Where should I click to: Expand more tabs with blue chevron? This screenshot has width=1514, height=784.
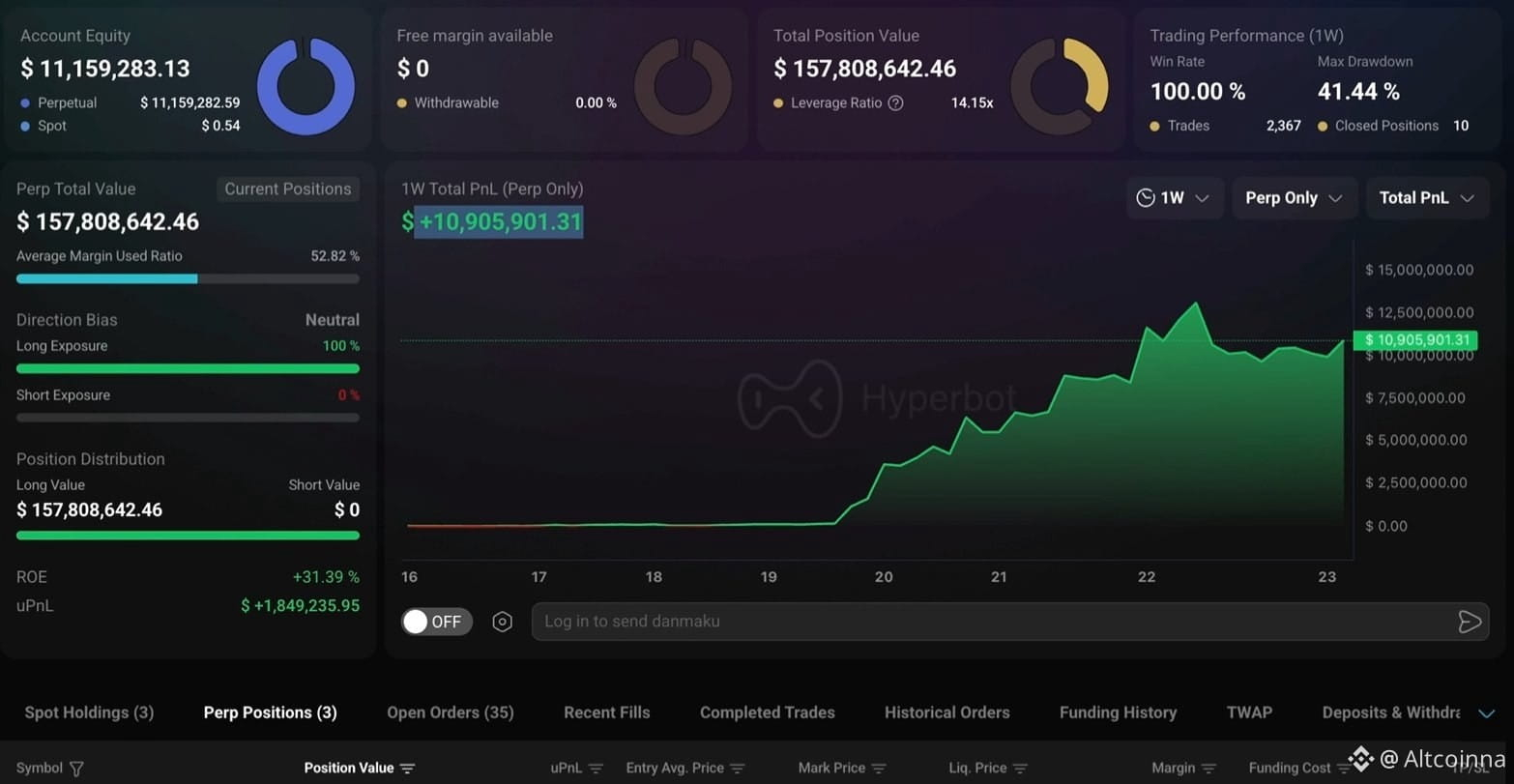[x=1487, y=713]
